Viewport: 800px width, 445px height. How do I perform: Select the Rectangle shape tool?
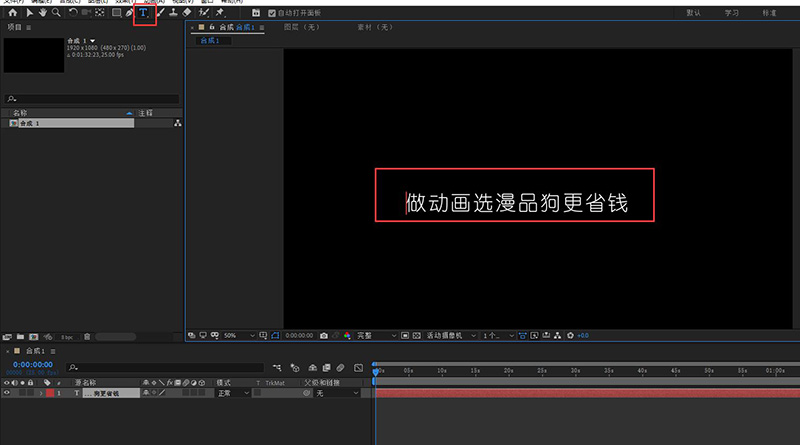tap(117, 13)
